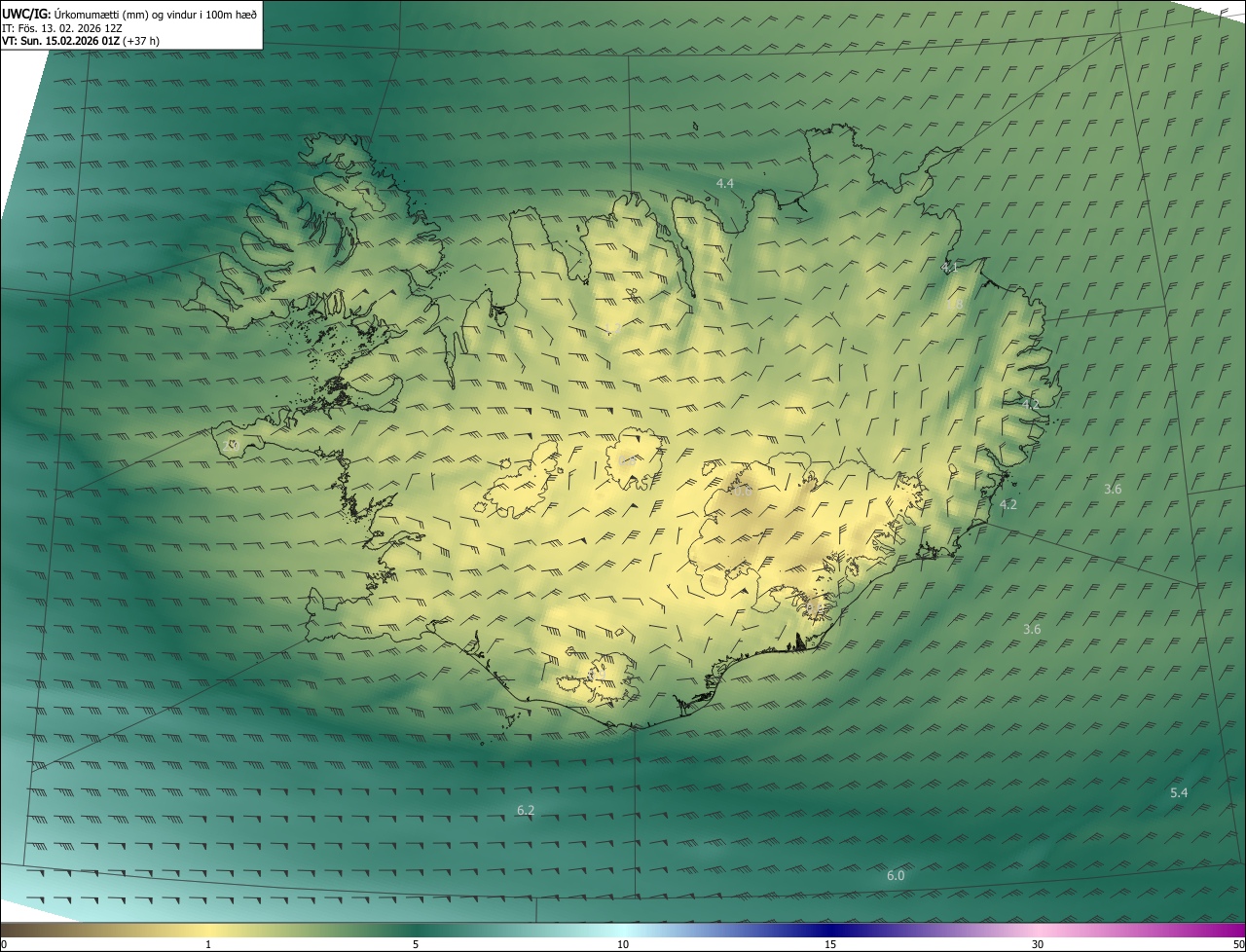
Task: Click the 4.1 value label on the map
Action: 950,267
